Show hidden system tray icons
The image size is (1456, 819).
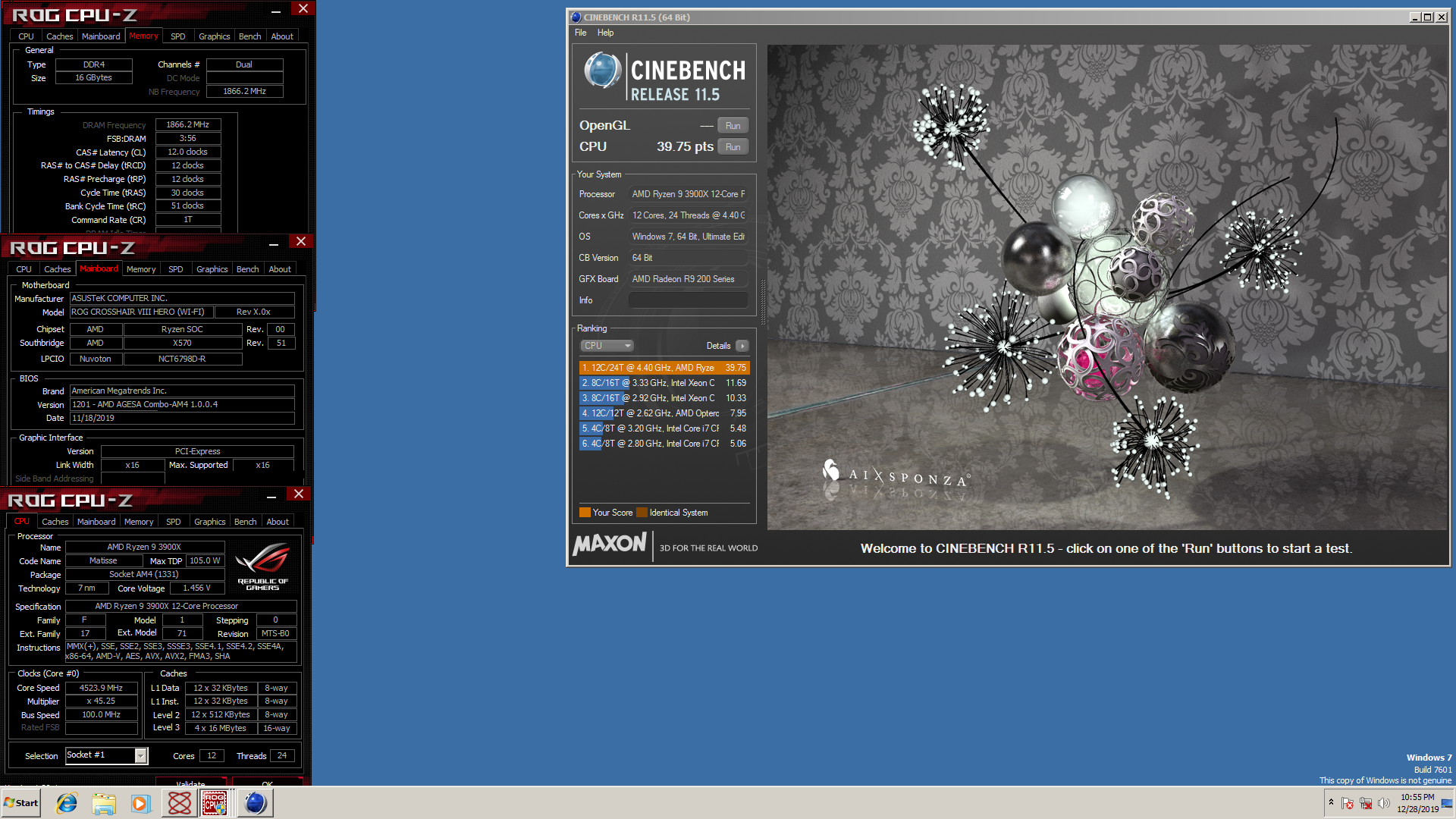(x=1331, y=802)
